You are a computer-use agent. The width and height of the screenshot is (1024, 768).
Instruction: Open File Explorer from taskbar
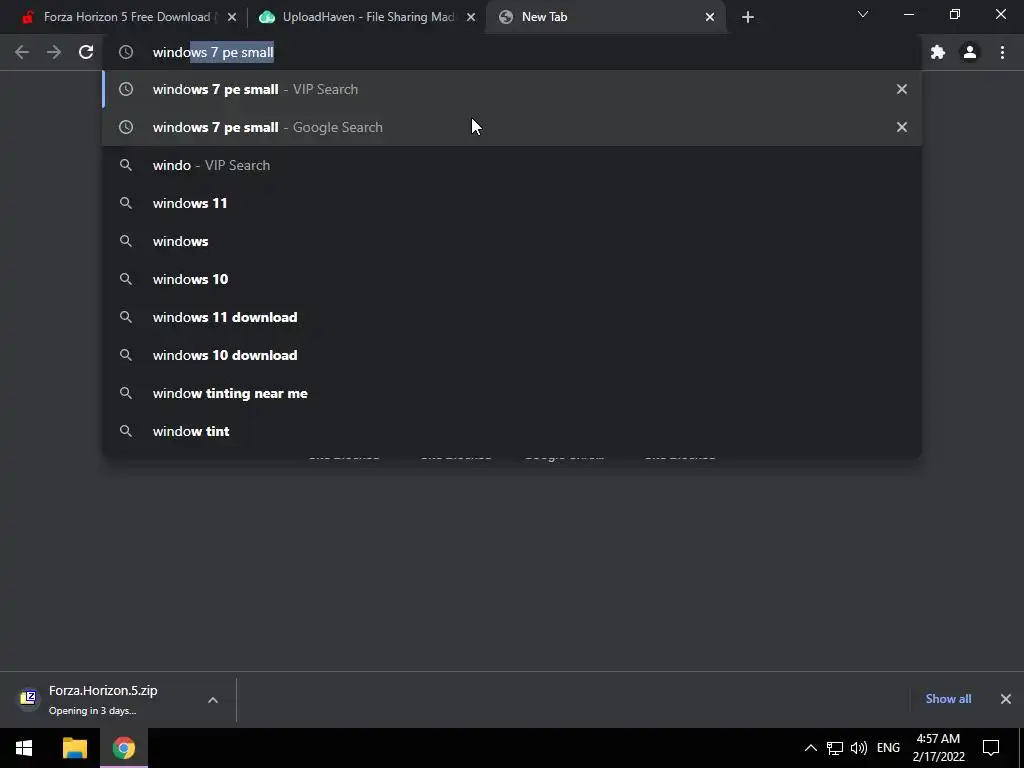click(x=74, y=748)
